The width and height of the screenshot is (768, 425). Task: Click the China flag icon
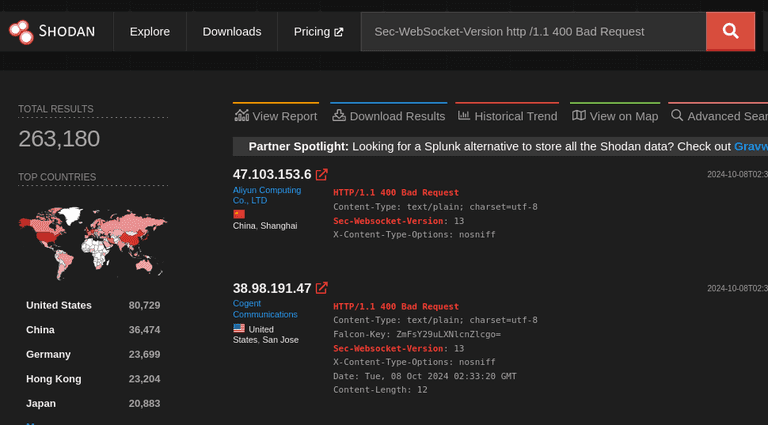[239, 213]
